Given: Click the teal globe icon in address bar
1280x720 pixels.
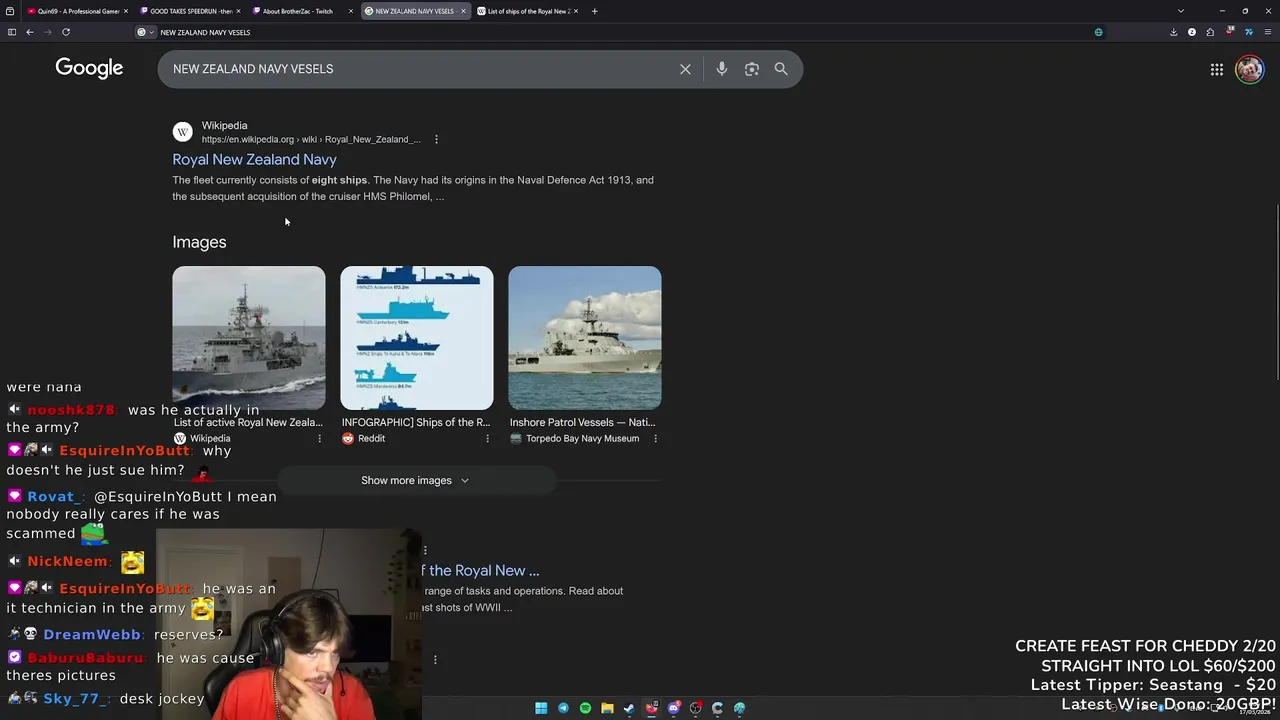Looking at the screenshot, I should click(x=1098, y=32).
